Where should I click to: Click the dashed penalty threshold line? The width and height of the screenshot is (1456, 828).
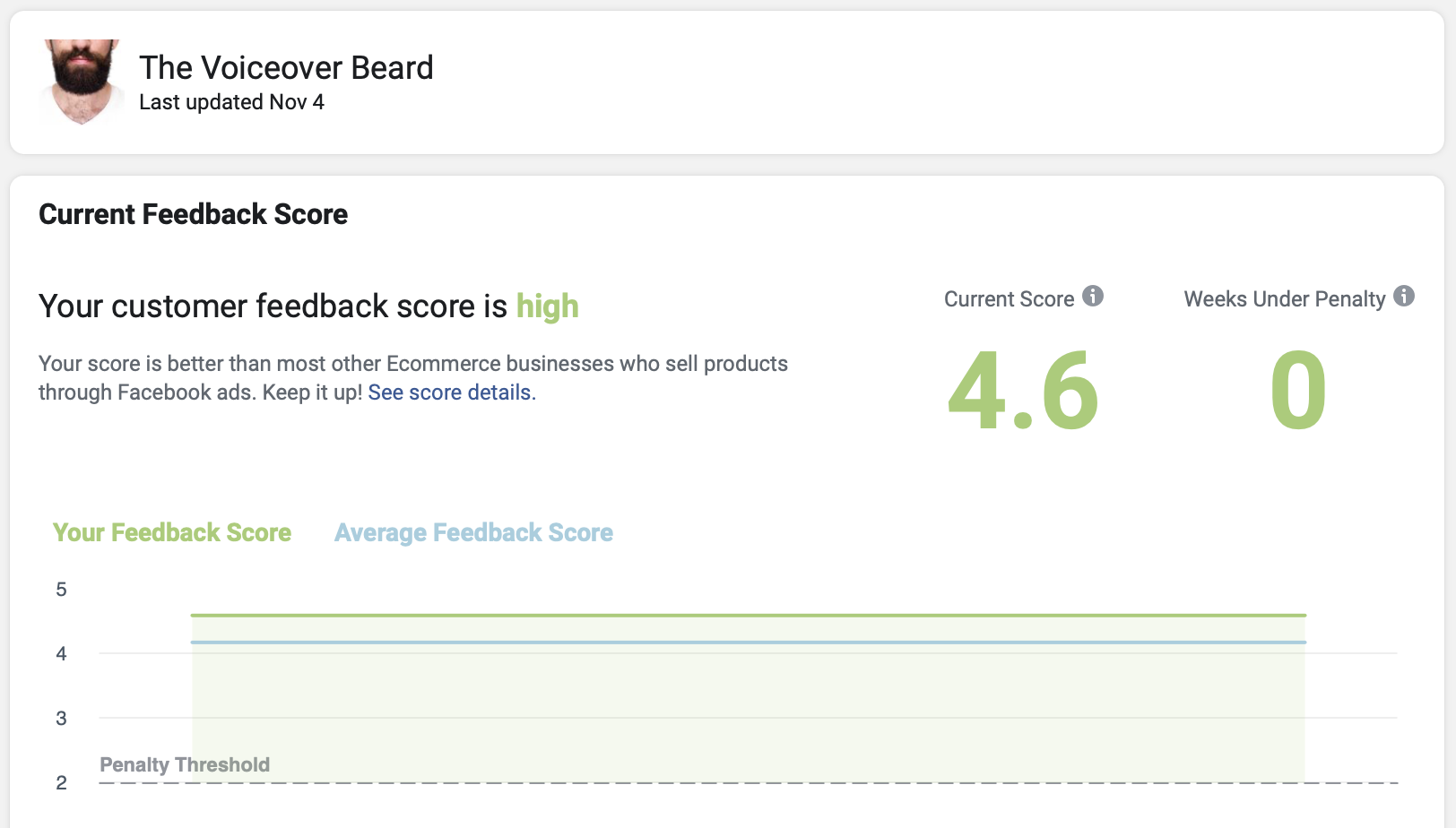pyautogui.click(x=748, y=783)
